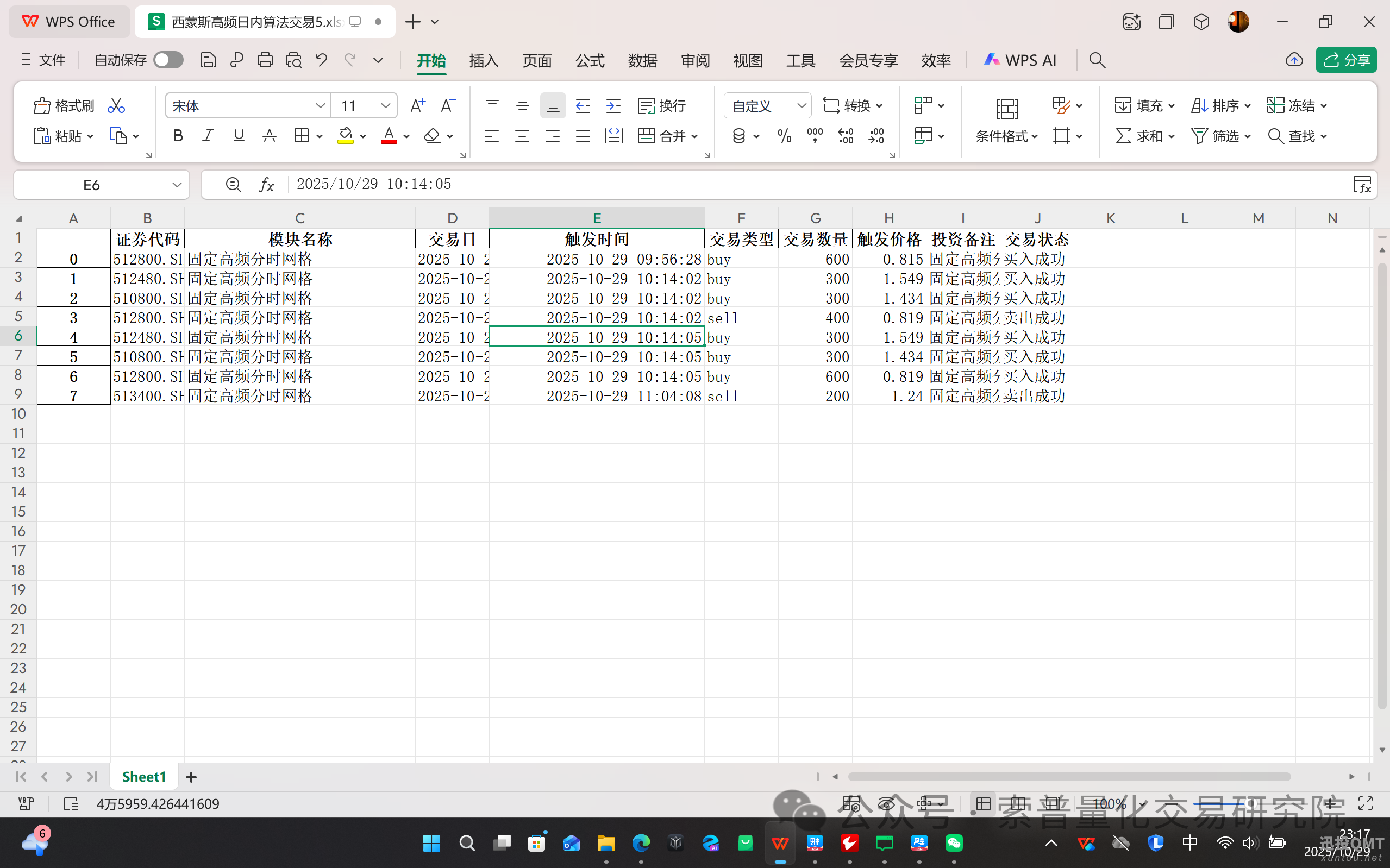
Task: Add a new worksheet with the plus button
Action: (191, 776)
